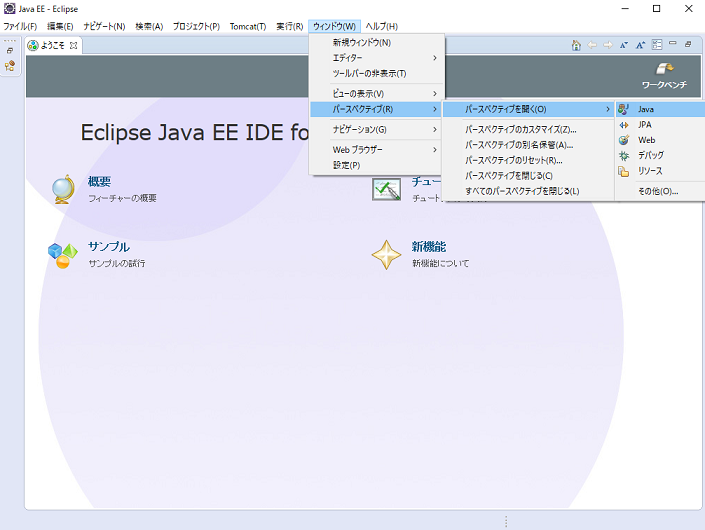Click the back arrow in Welcome toolbar
The height and width of the screenshot is (530, 705).
tap(592, 45)
